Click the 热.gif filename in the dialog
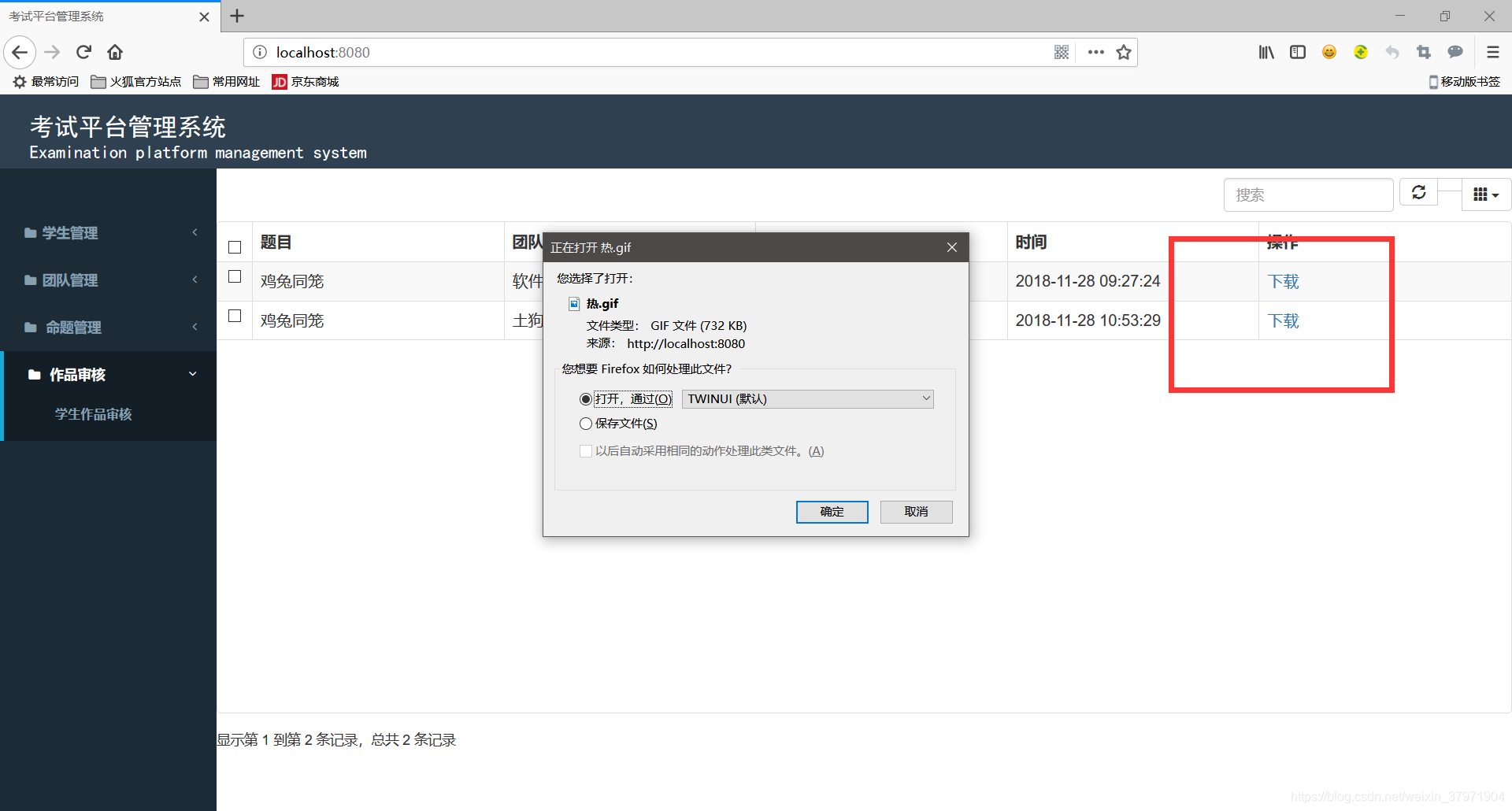This screenshot has width=1512, height=811. click(x=602, y=304)
